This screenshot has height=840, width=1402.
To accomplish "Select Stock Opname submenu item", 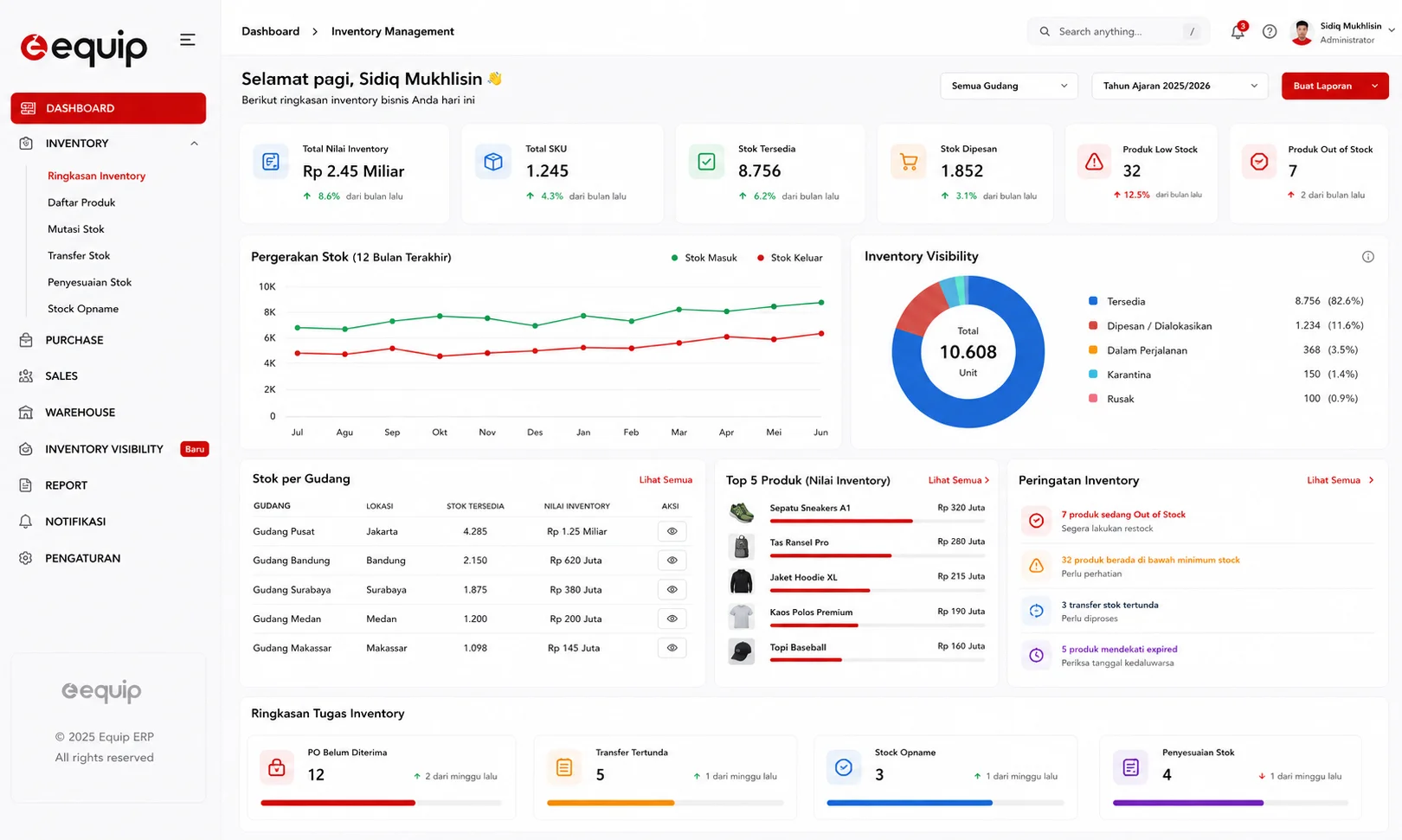I will 83,309.
